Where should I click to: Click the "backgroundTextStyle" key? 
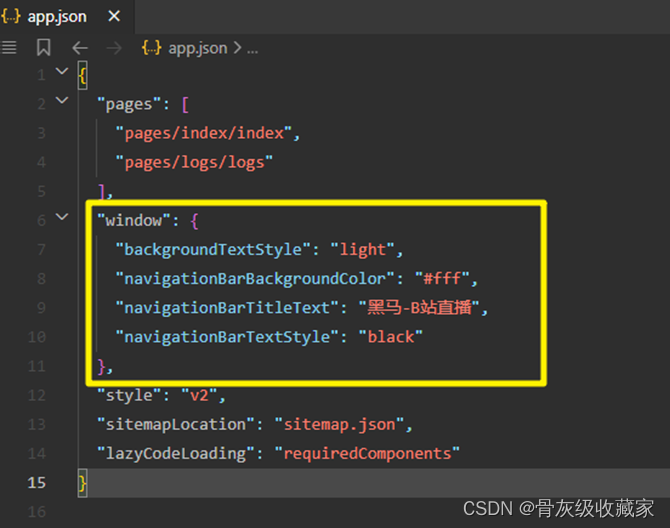(x=213, y=249)
